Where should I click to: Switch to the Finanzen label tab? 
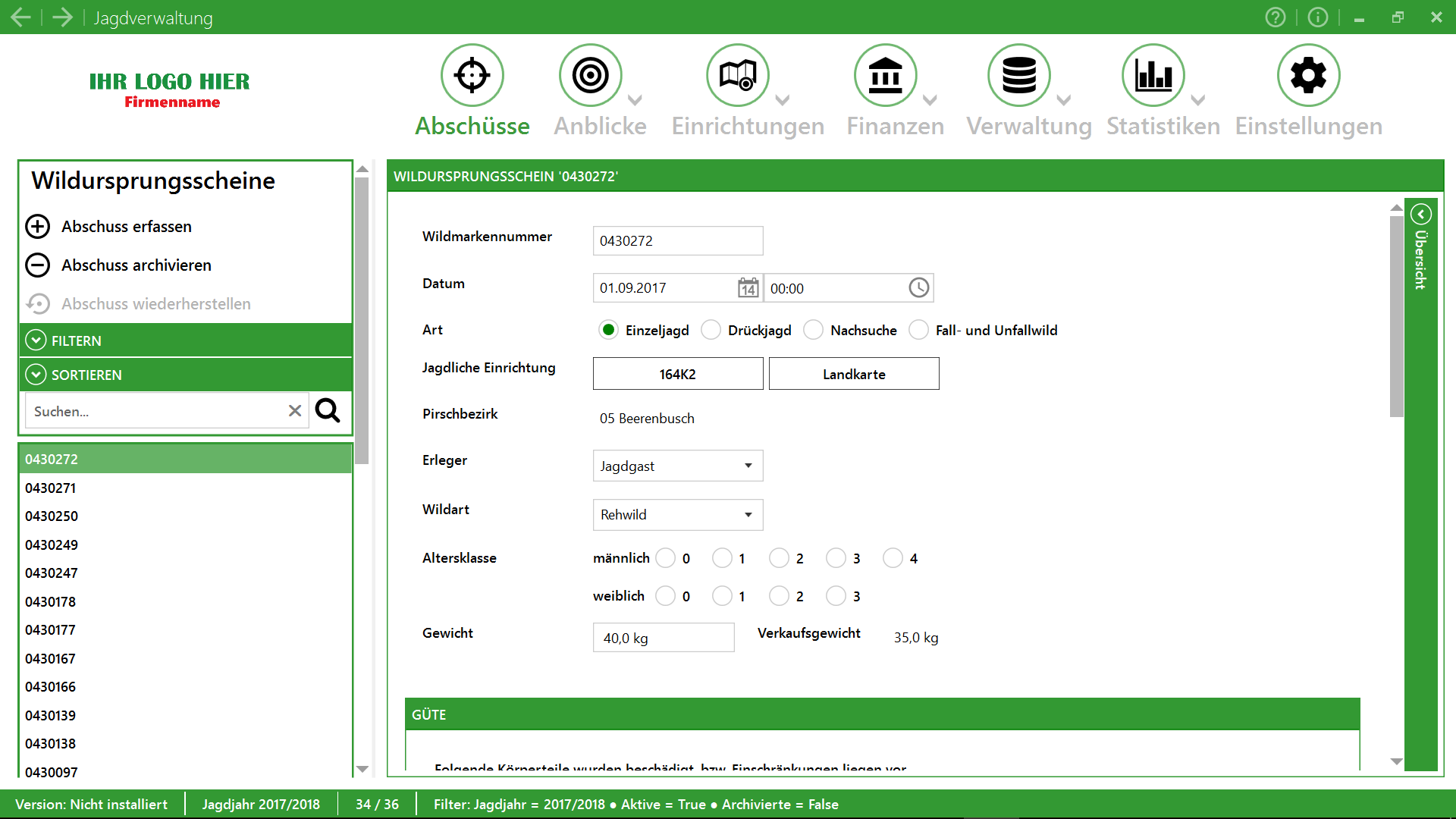[896, 126]
